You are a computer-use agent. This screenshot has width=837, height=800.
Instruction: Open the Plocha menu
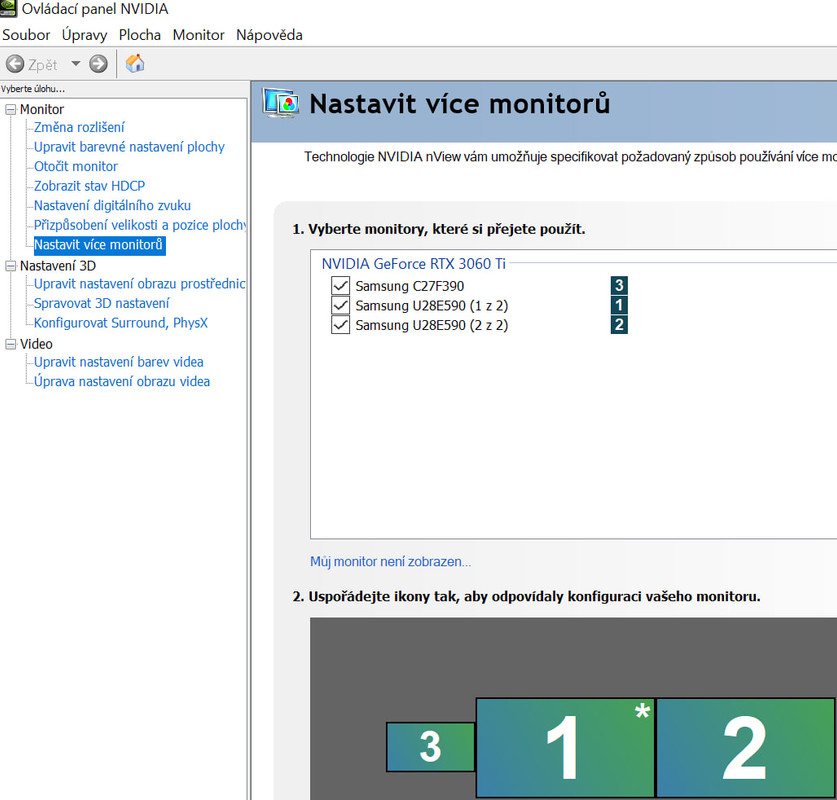(140, 35)
